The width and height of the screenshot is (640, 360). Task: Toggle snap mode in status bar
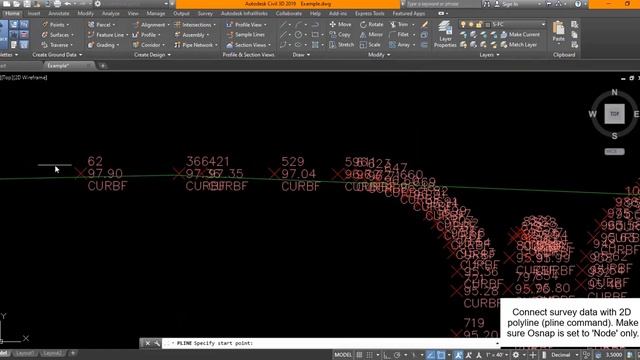click(369, 355)
